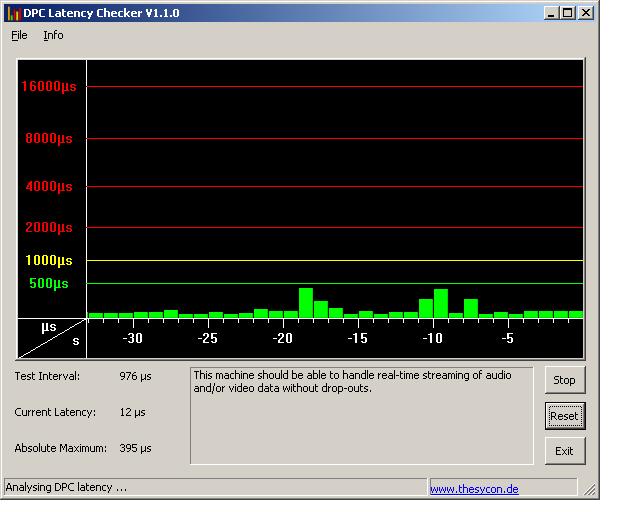Click the -20 time axis label

point(282,338)
